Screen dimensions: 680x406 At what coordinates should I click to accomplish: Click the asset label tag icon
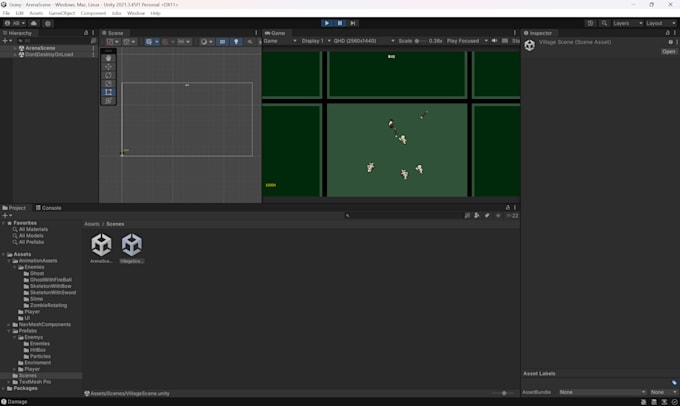tap(674, 383)
